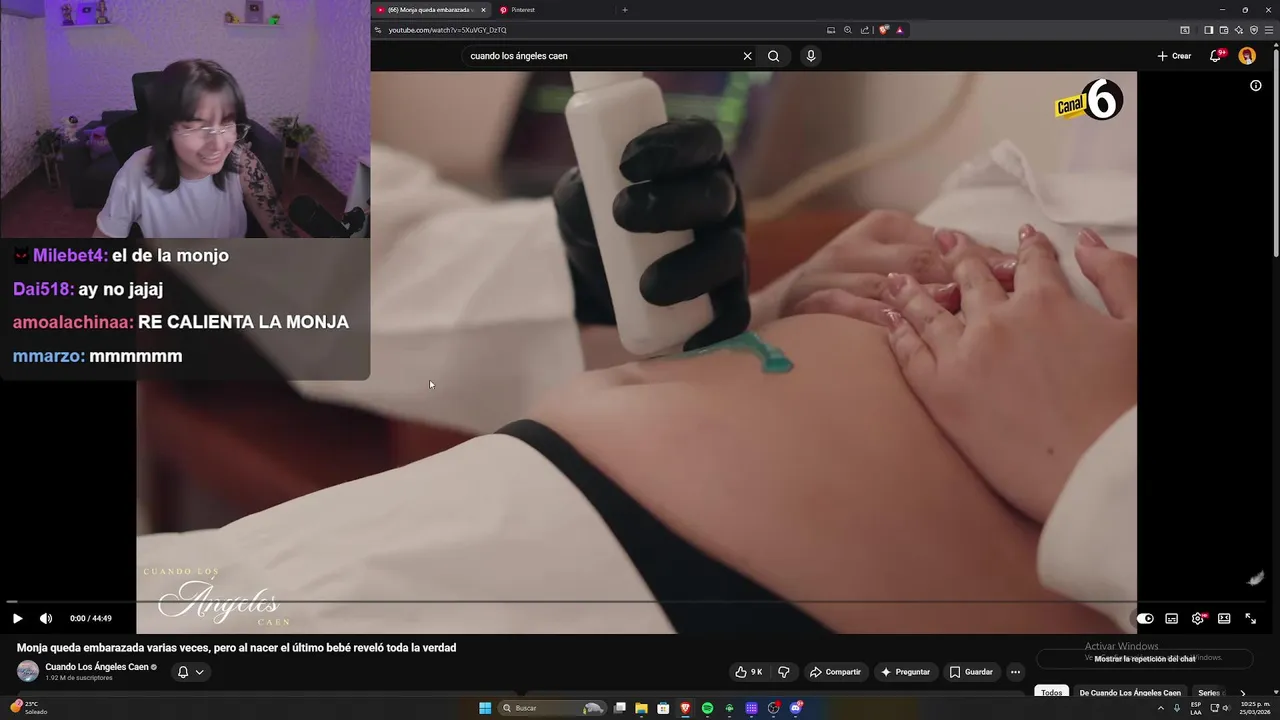
Task: Open Cuando Los Ángeles Caen channel name link
Action: pos(97,667)
